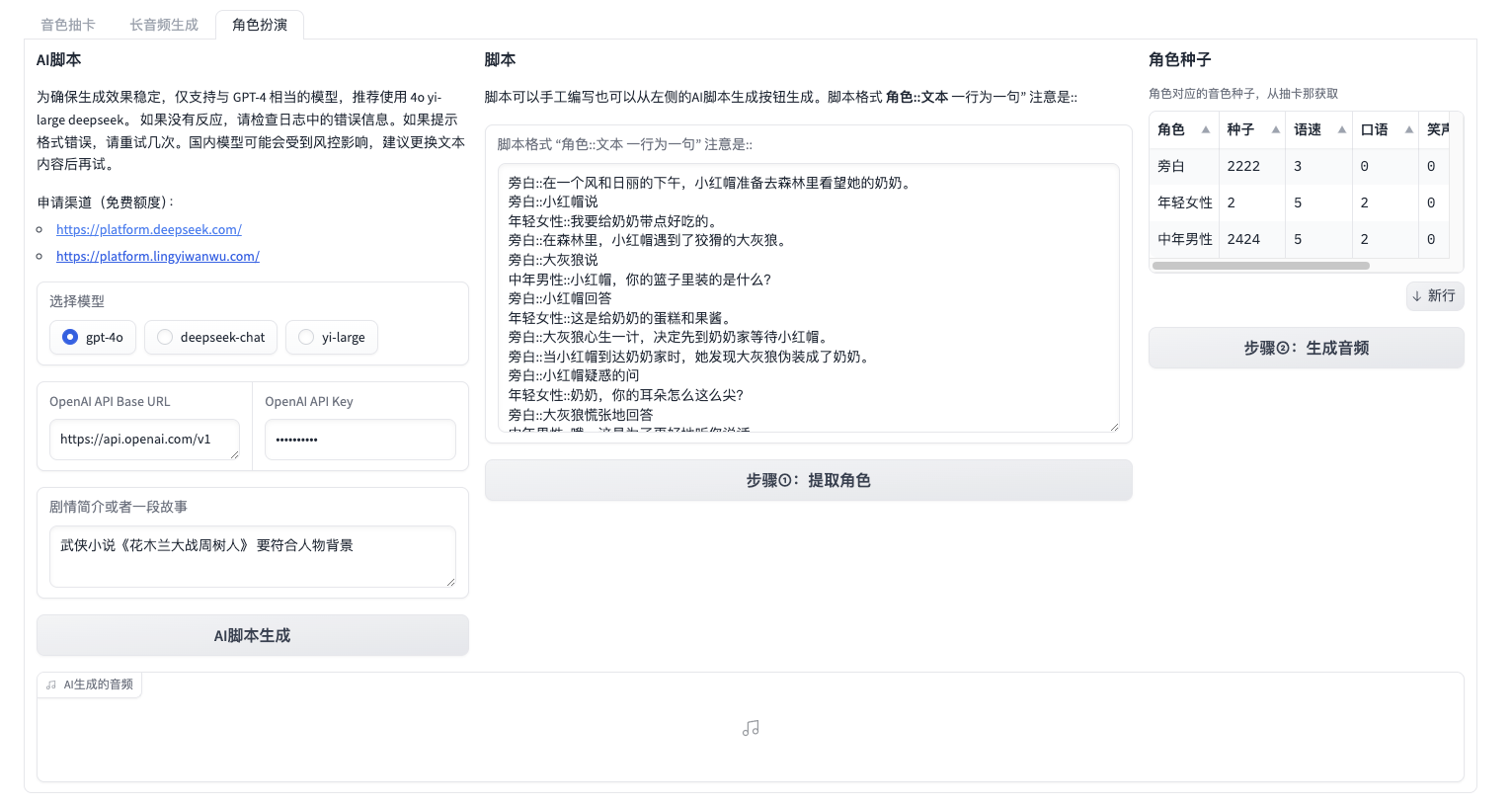Switch to the 音色抽卡 tab
This screenshot has width=1512, height=806.
[x=68, y=25]
